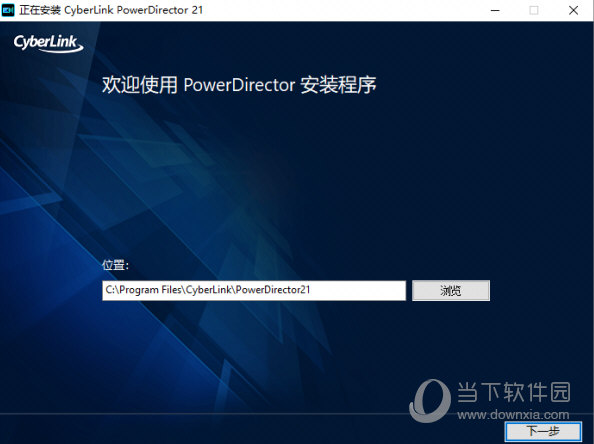
Task: Close the PowerDirector 21 installer window
Action: (573, 10)
